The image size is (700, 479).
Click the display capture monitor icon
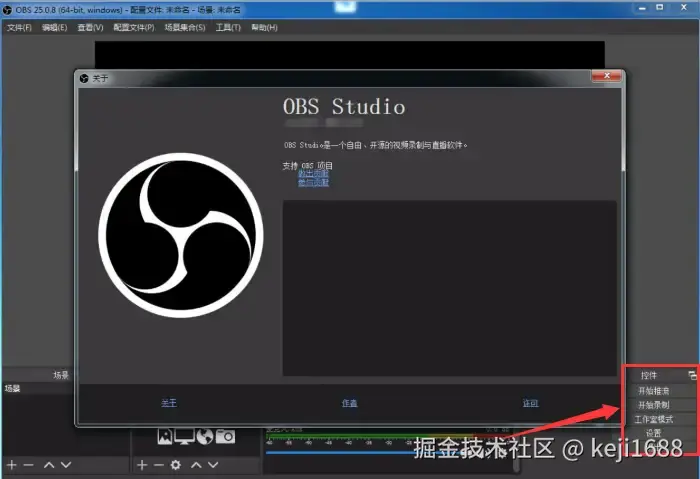click(184, 437)
